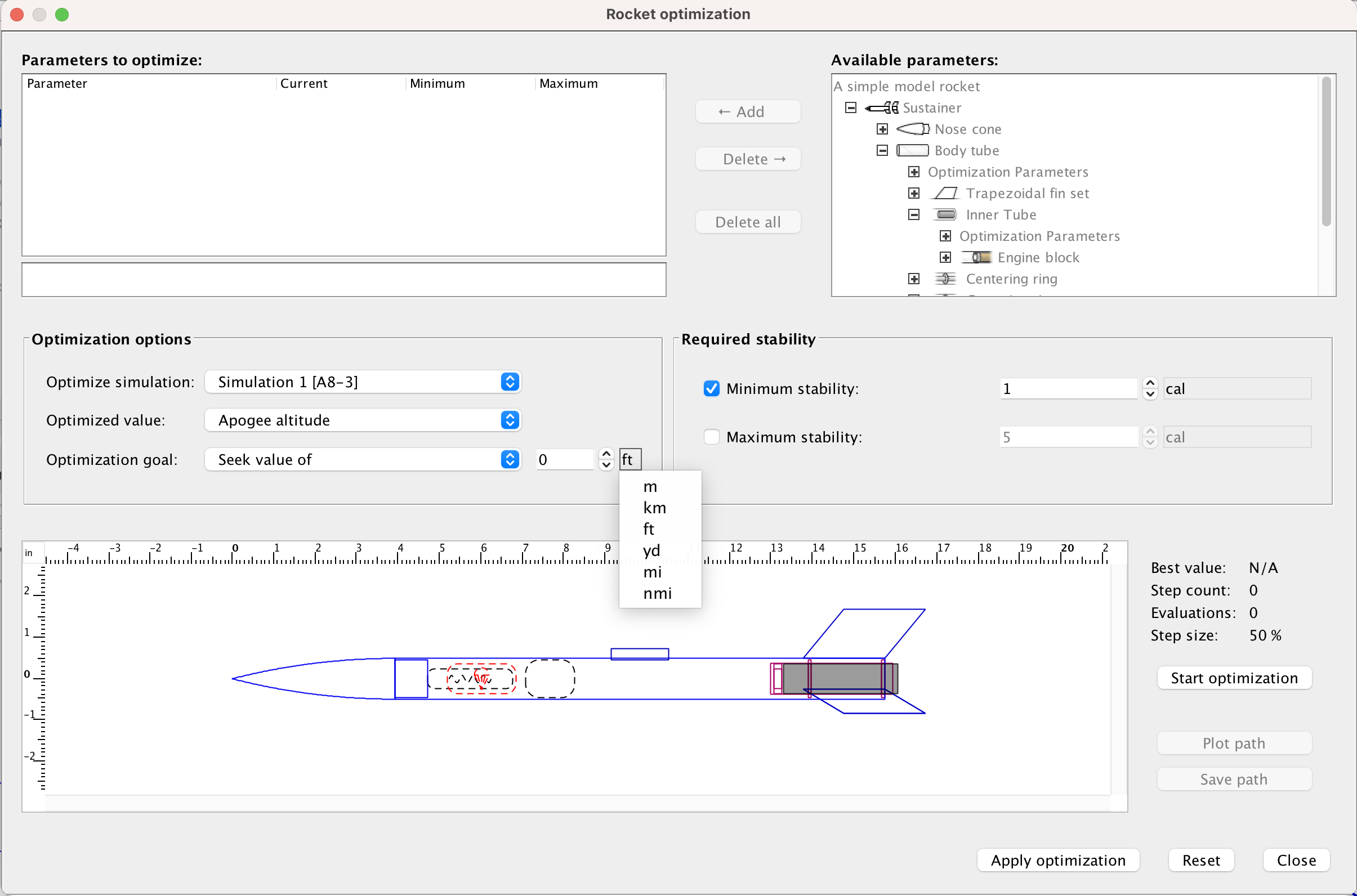Select the Centering ring icon
1357x896 pixels.
(x=946, y=279)
